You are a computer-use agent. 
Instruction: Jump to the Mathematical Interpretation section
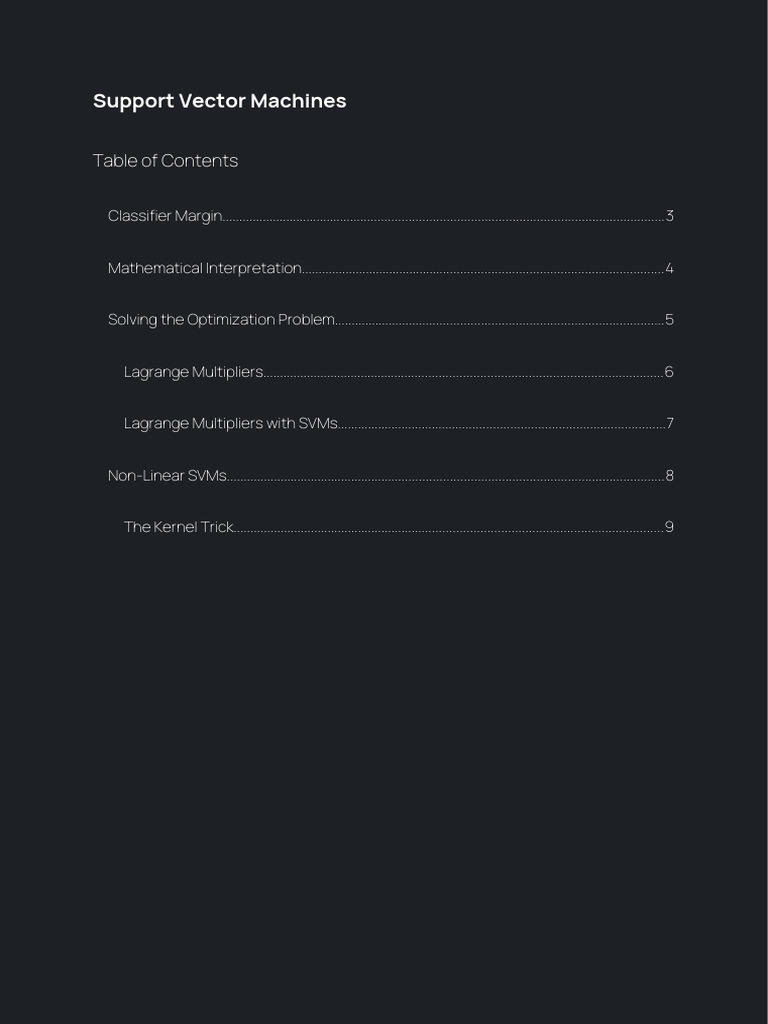[x=204, y=268]
